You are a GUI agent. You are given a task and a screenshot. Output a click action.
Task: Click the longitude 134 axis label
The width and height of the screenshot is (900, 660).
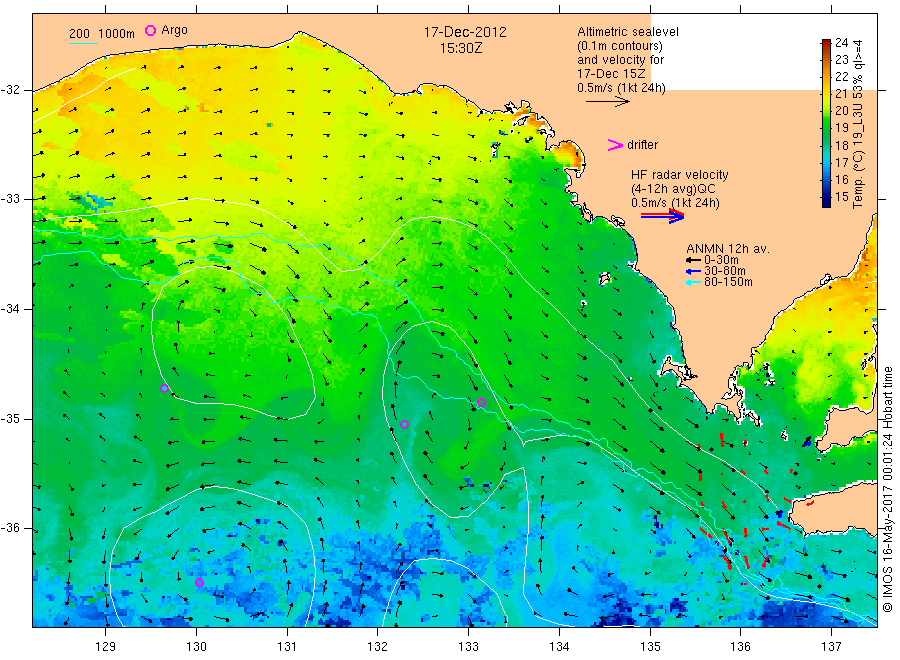tap(559, 646)
